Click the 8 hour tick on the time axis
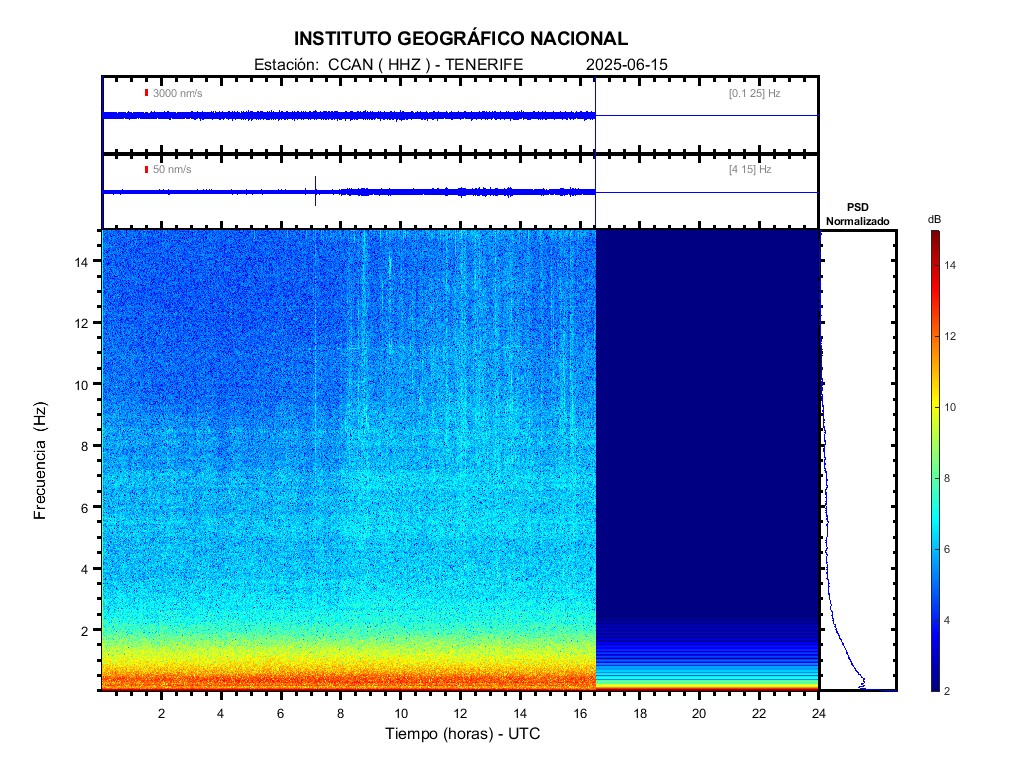 click(340, 714)
